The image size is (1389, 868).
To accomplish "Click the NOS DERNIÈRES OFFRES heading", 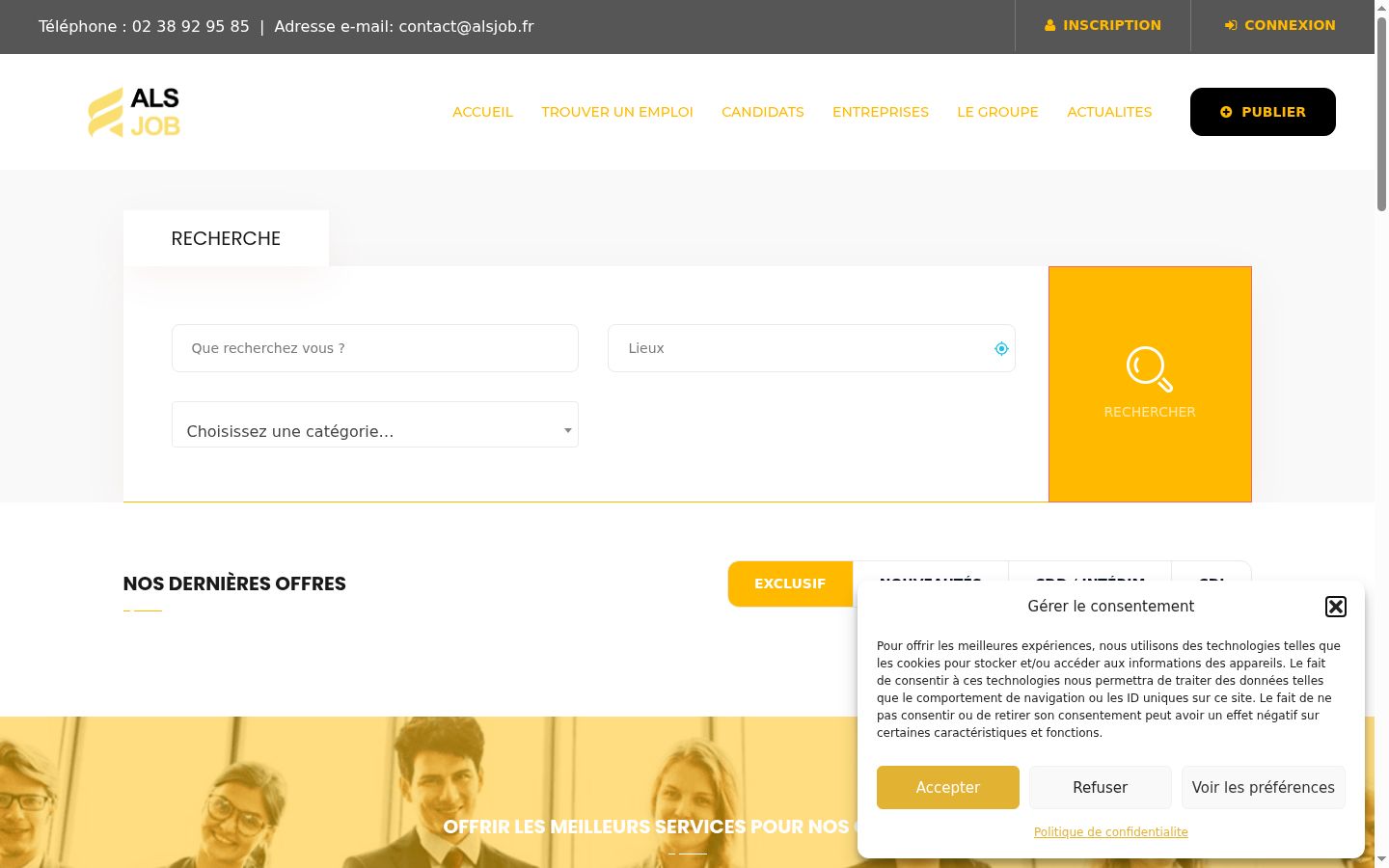I will tap(234, 583).
